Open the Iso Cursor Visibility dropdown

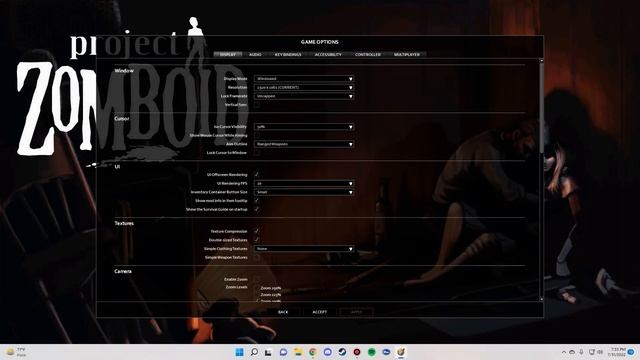click(x=304, y=127)
